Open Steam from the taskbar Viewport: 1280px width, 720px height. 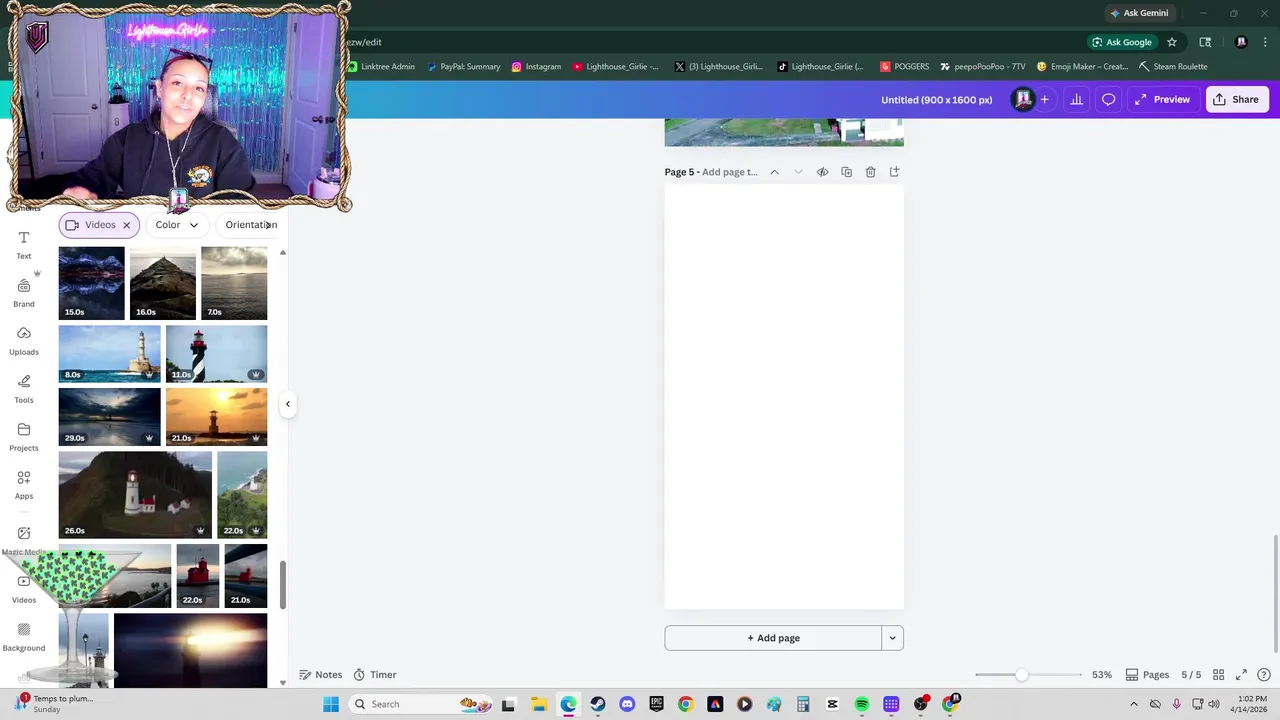tap(598, 704)
